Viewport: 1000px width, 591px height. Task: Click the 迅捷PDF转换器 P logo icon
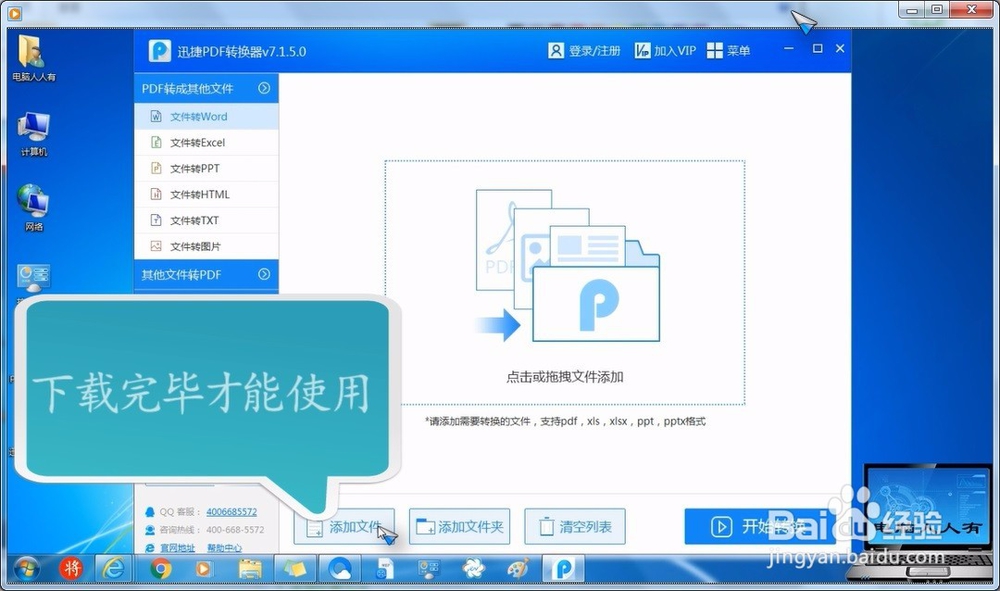pos(159,51)
